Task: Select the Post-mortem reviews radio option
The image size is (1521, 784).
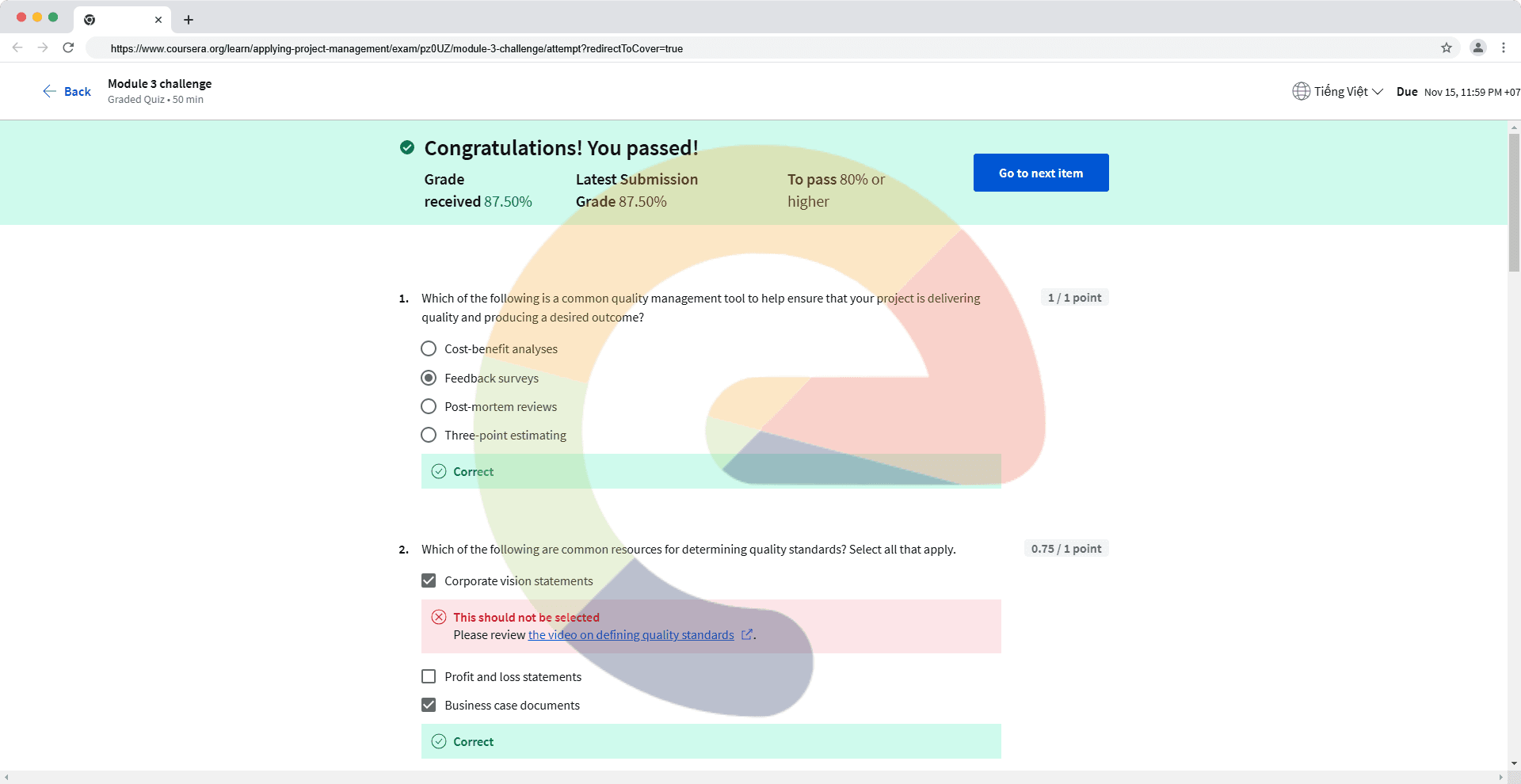Action: coord(429,406)
